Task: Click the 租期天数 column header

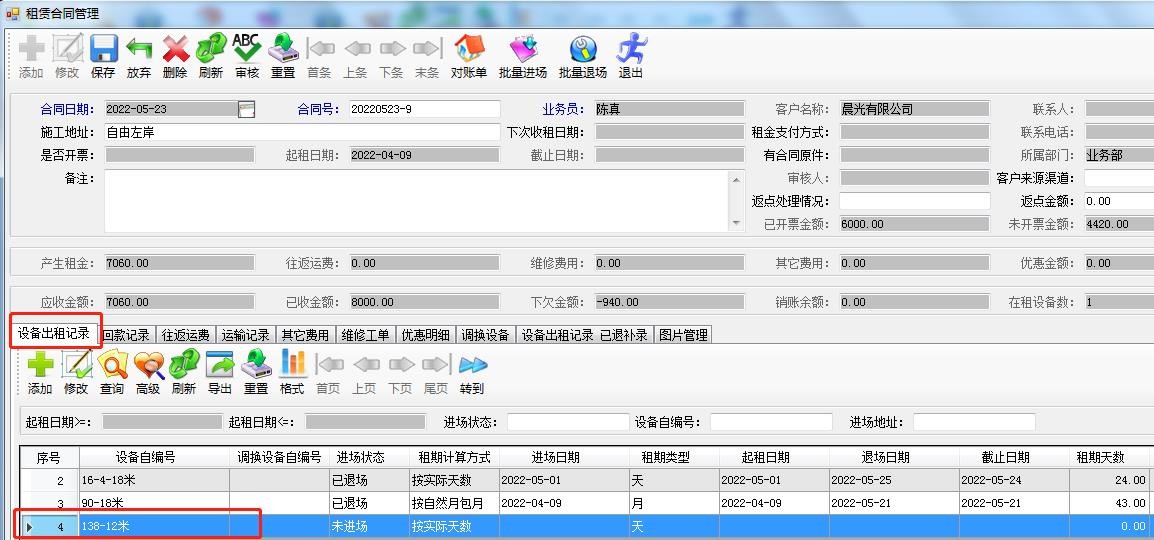Action: (x=1108, y=457)
